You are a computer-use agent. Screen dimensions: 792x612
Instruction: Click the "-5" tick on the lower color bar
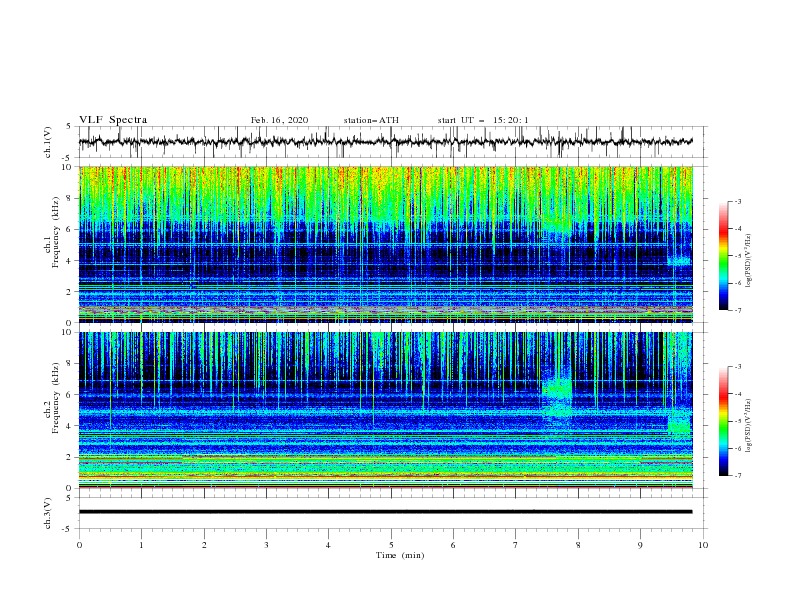[x=737, y=421]
